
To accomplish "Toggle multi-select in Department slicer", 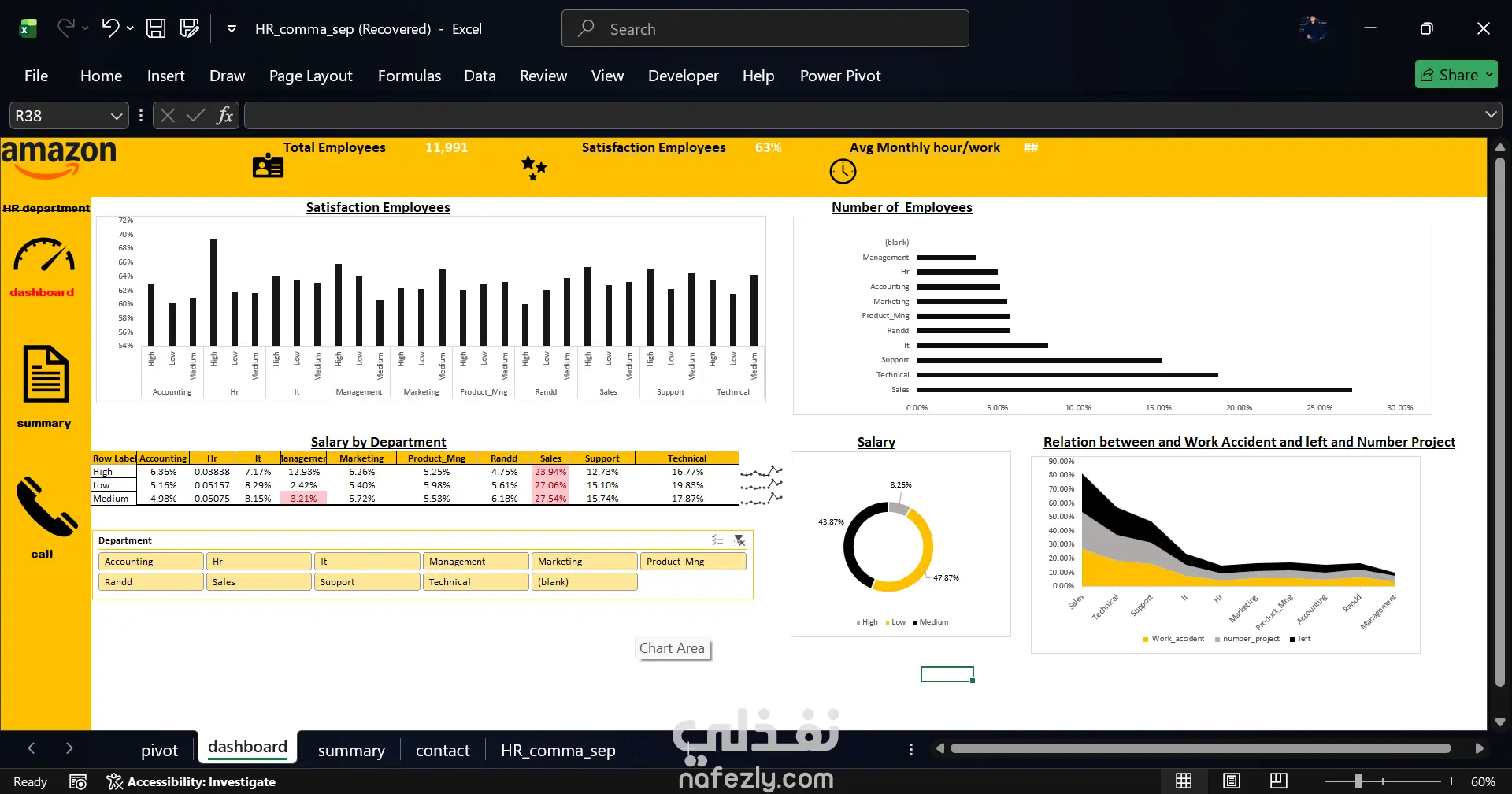I will (x=717, y=540).
